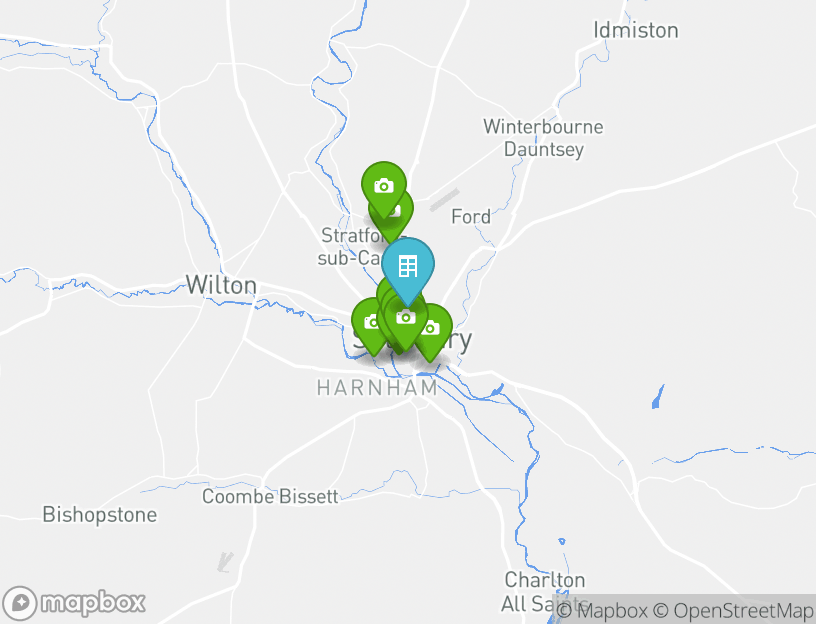816x624 pixels.
Task: Click the blue building marker pin
Action: click(407, 267)
